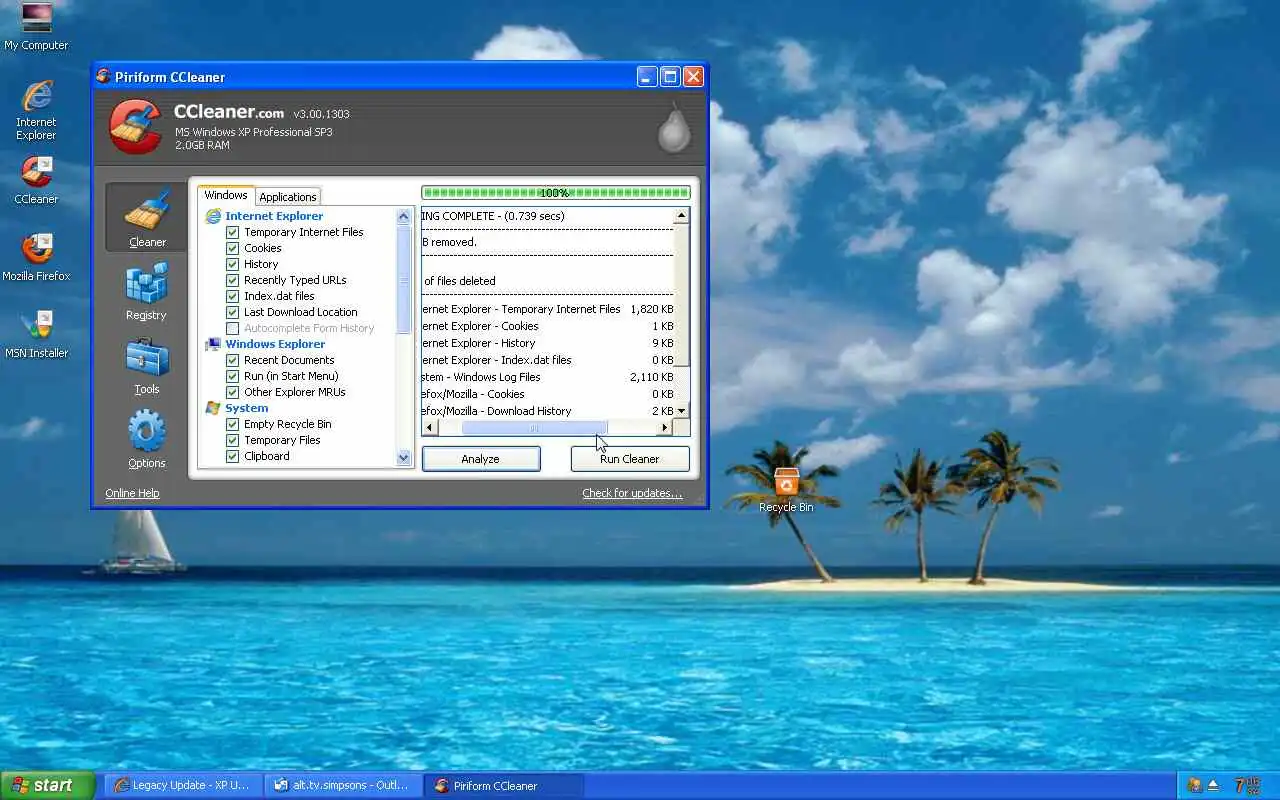Click the Windows Explorer group icon in list
This screenshot has height=800, width=1280.
pyautogui.click(x=213, y=344)
